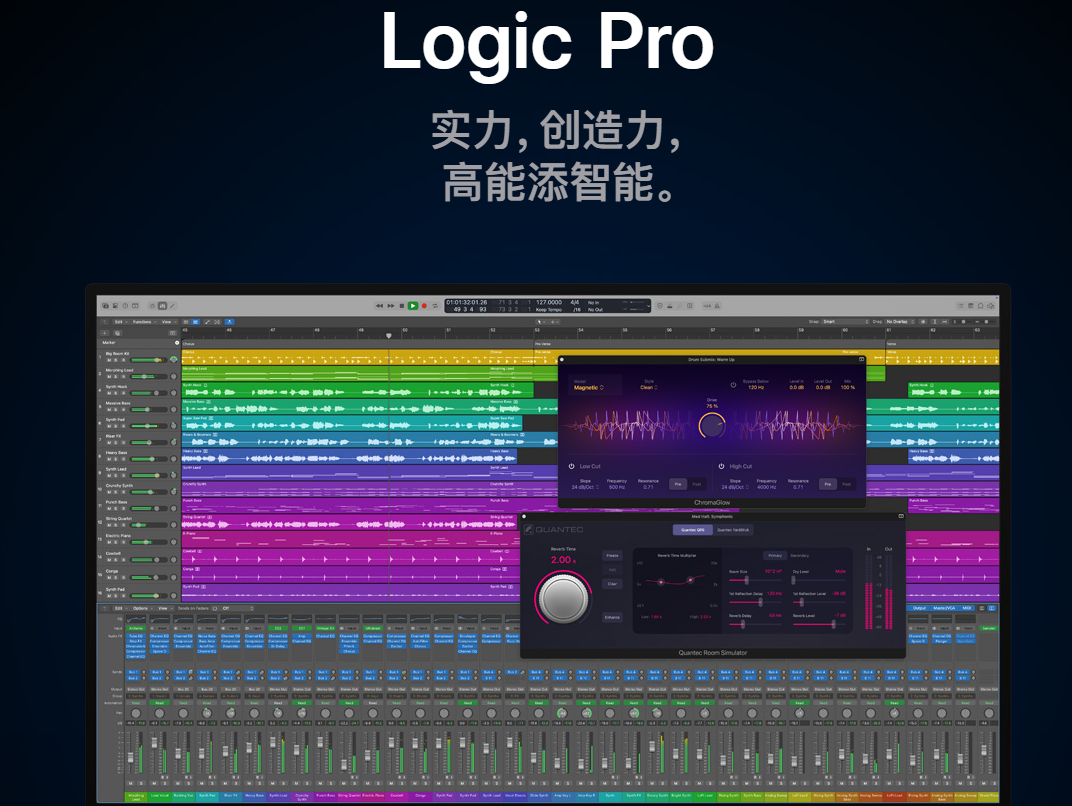Open the tracks area Functions menu
Viewport: 1072px width, 806px height.
click(144, 321)
